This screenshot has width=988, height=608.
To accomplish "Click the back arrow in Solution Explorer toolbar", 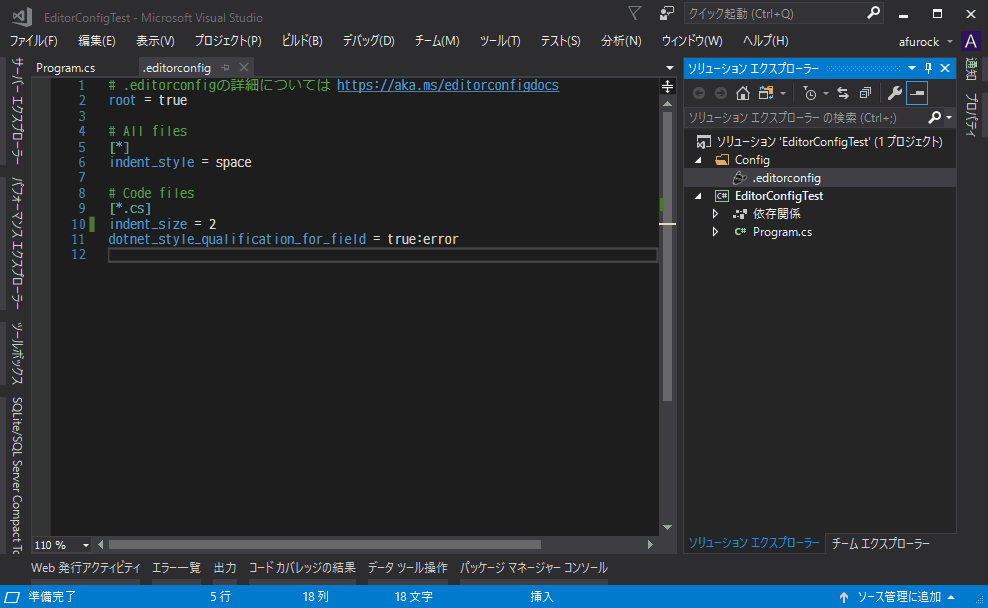I will pyautogui.click(x=699, y=93).
